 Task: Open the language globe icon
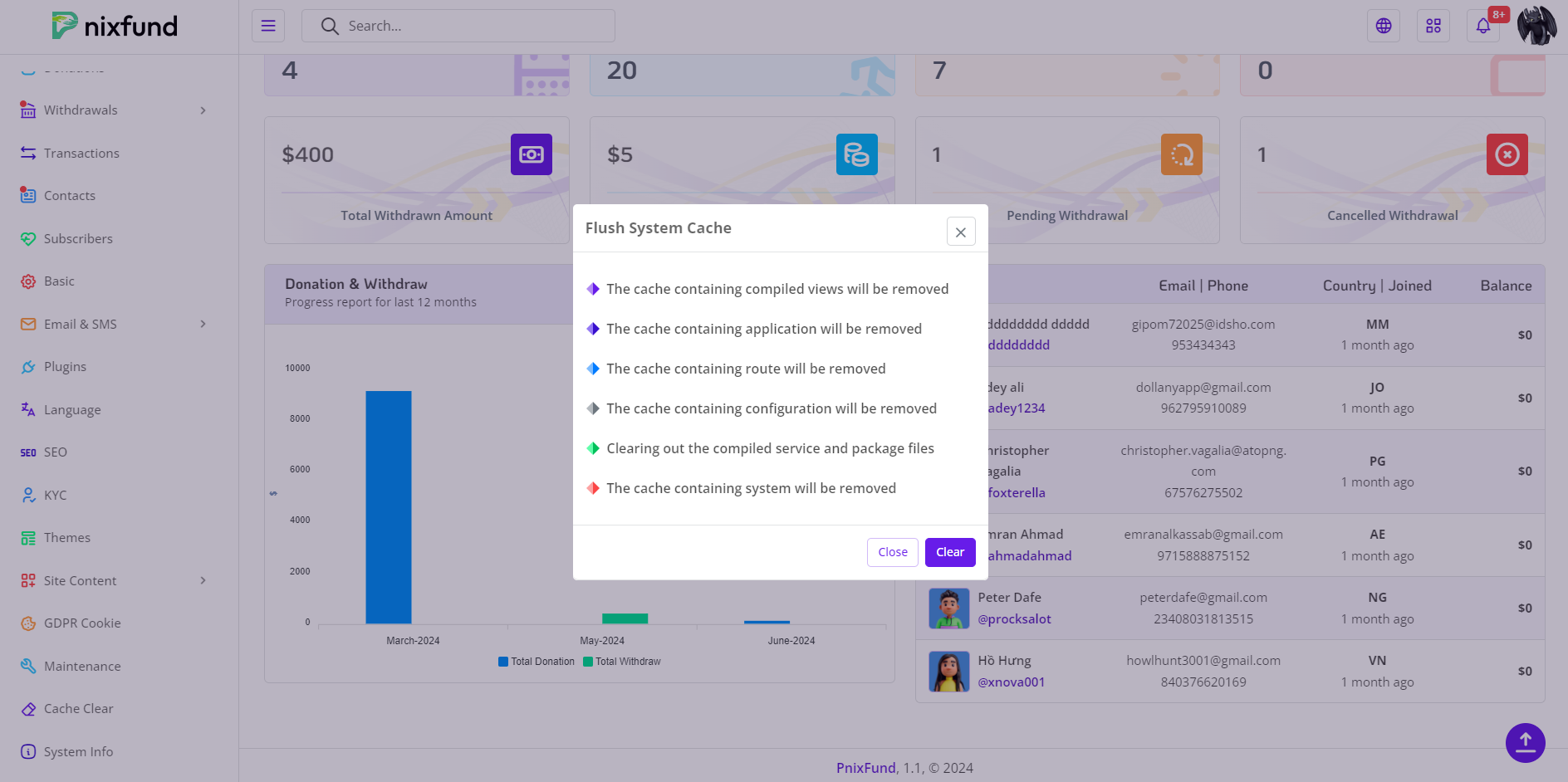coord(1384,26)
